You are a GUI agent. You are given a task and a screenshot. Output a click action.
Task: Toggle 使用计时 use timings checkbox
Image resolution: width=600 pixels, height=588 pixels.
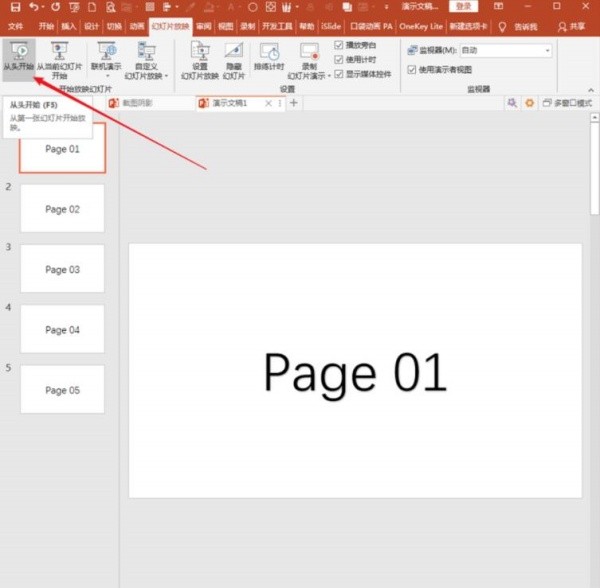click(339, 59)
